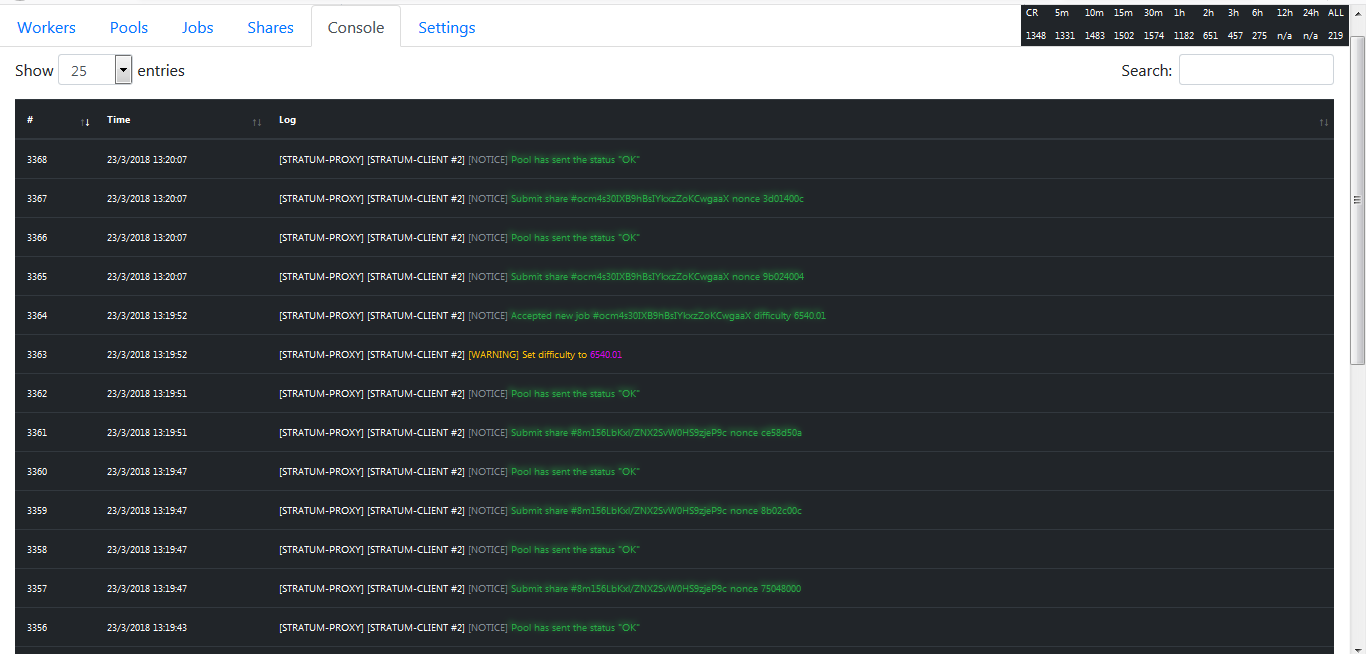Open the Show entries dropdown
Screen dimensions: 1366x654
coord(95,70)
